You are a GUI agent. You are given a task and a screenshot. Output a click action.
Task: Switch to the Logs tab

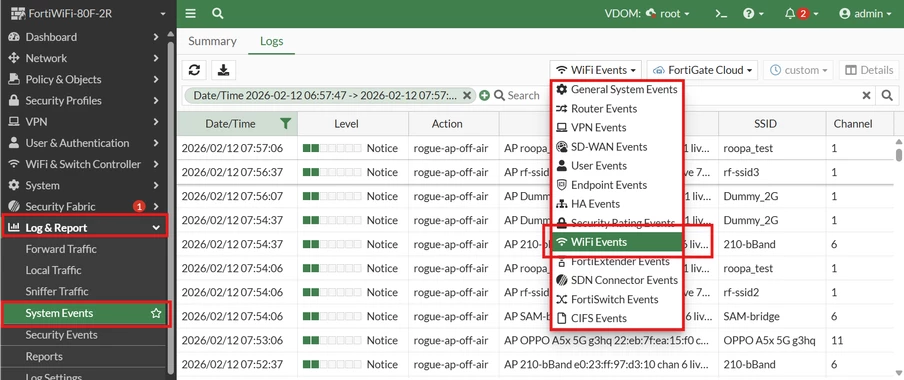click(272, 41)
